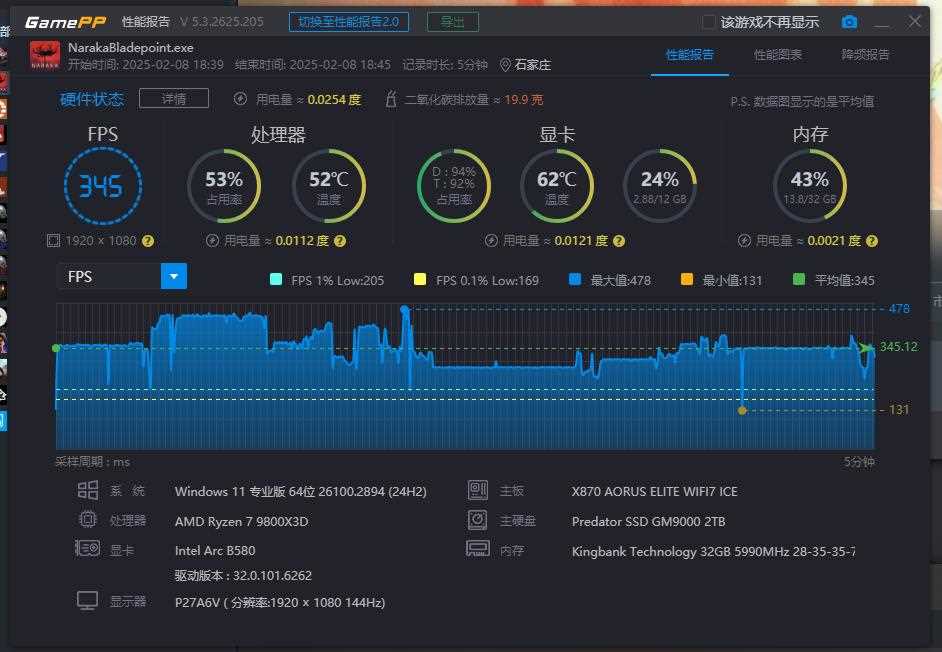942x652 pixels.
Task: Click the Kingbank Technology 32GB memory text
Action: (x=714, y=551)
